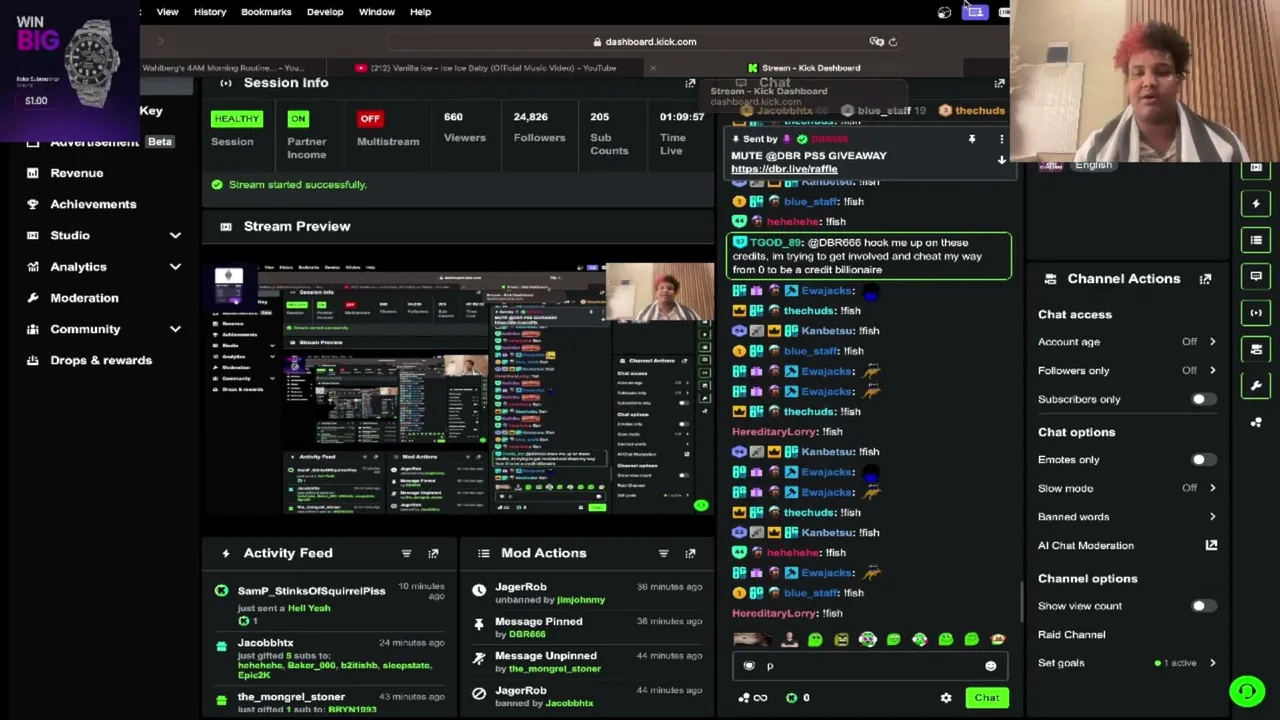Open the Advertisement sidebar page
This screenshot has width=1280, height=720.
(95, 142)
